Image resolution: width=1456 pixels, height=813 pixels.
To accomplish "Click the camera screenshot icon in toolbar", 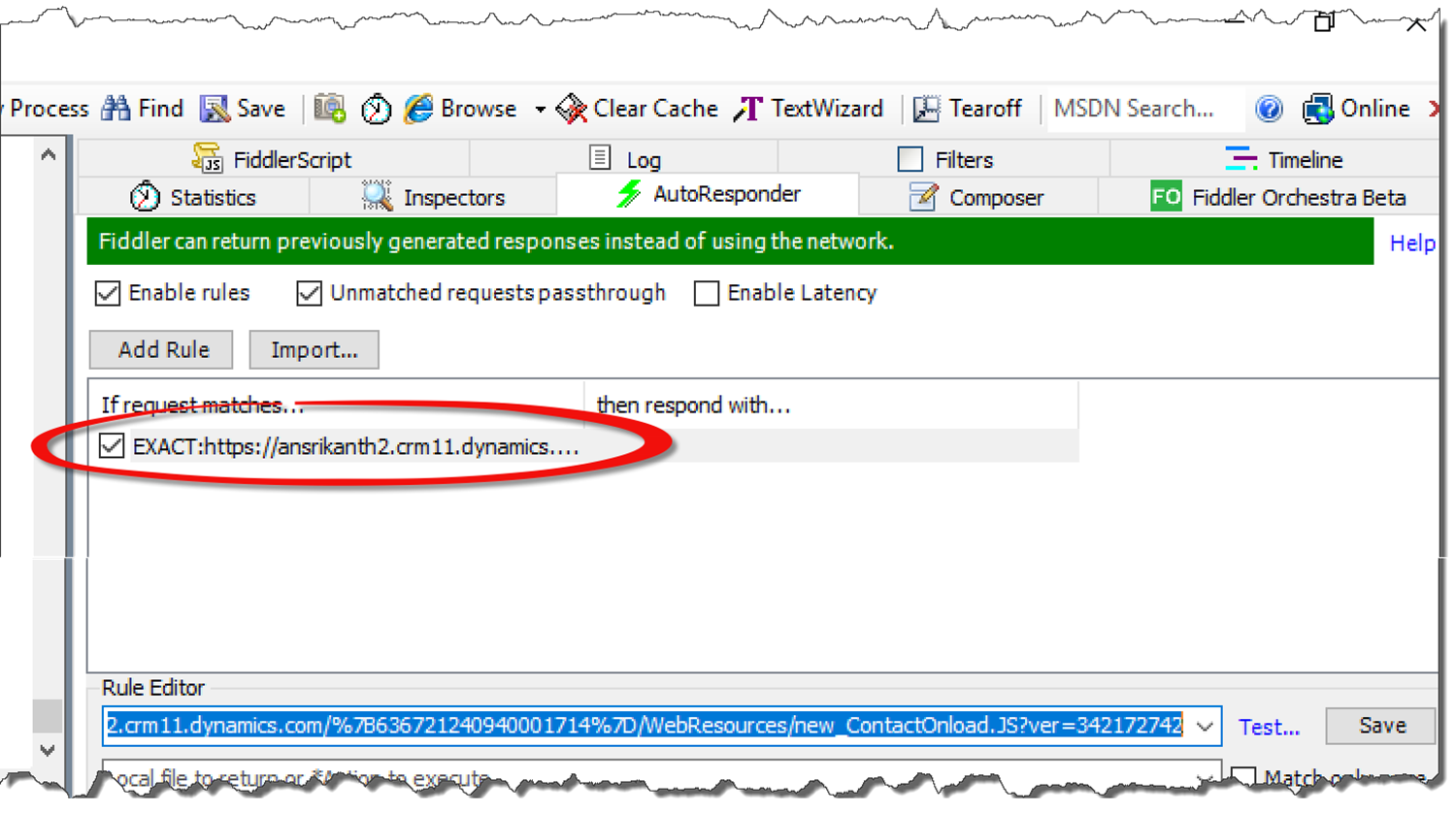I will click(330, 109).
